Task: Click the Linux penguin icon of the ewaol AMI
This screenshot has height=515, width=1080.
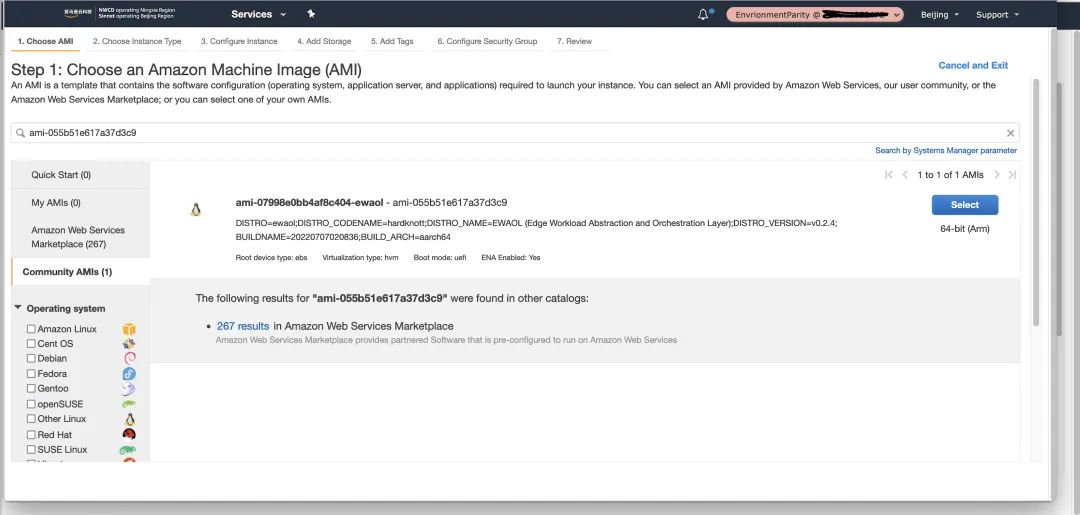Action: click(196, 210)
